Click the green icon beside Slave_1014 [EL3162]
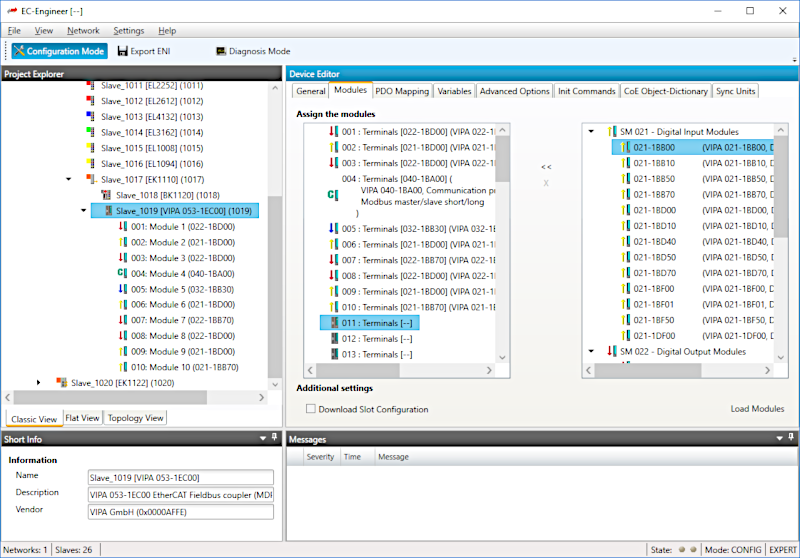 tap(90, 133)
